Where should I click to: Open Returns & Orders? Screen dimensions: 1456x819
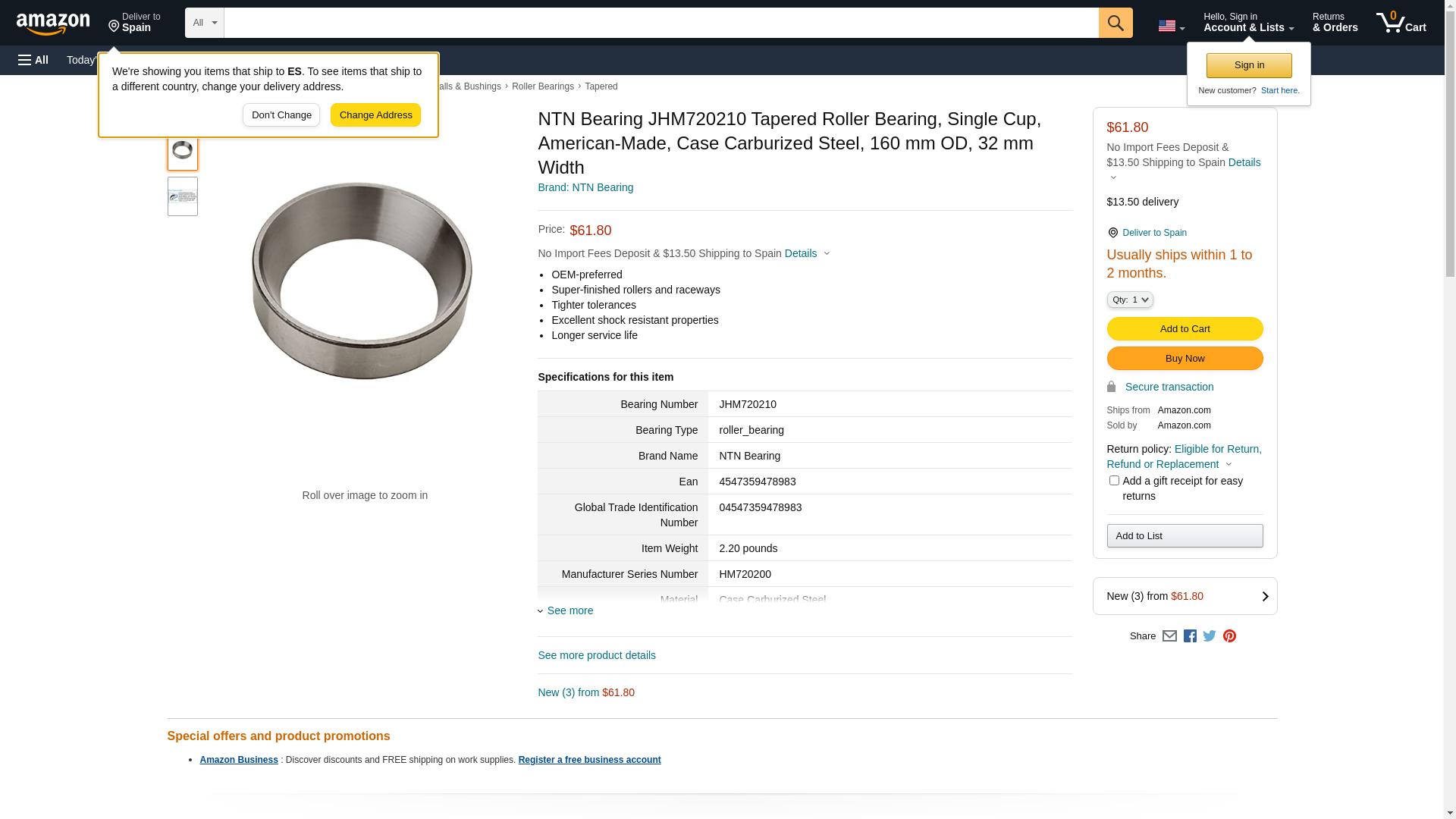point(1335,23)
